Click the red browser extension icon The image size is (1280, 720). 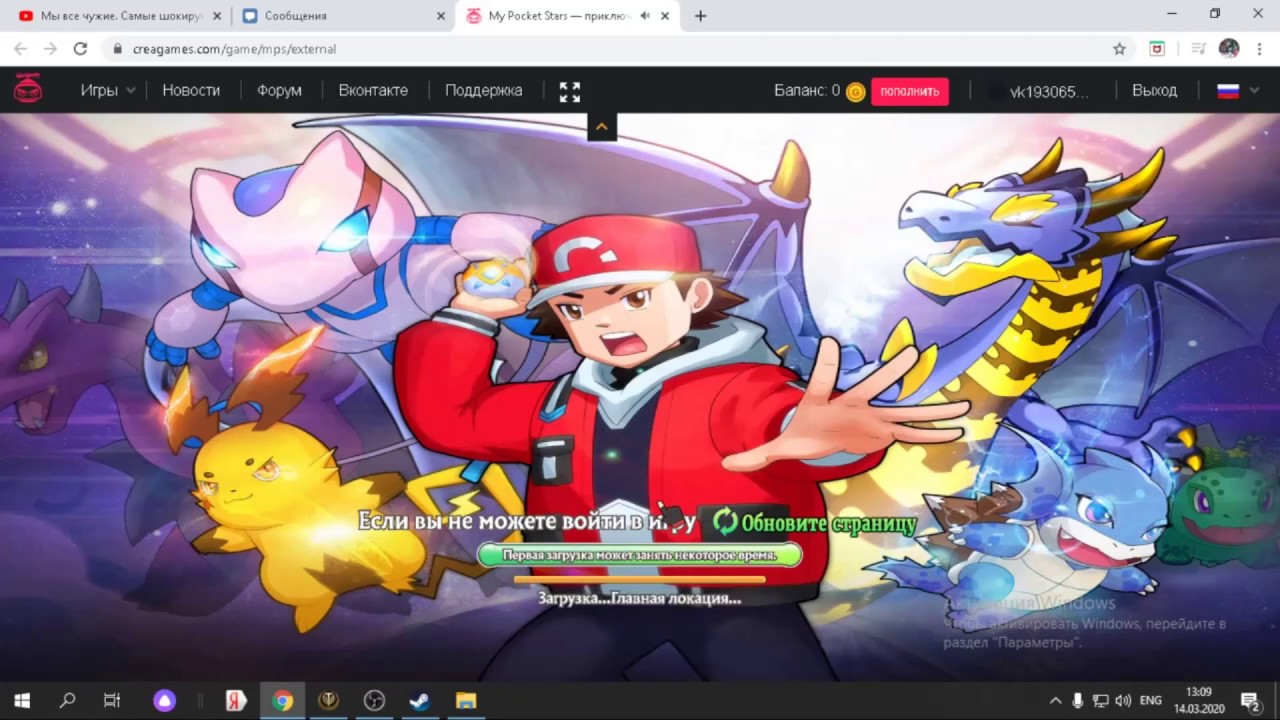click(x=1157, y=48)
